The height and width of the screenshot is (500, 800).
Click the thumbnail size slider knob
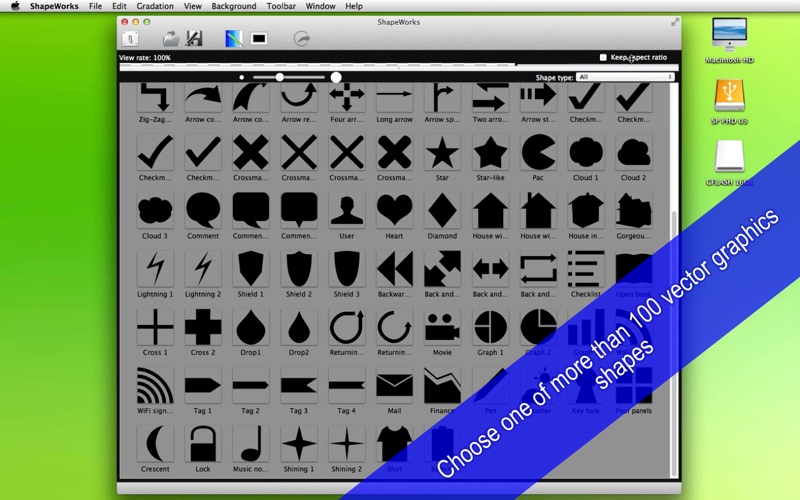pyautogui.click(x=280, y=77)
